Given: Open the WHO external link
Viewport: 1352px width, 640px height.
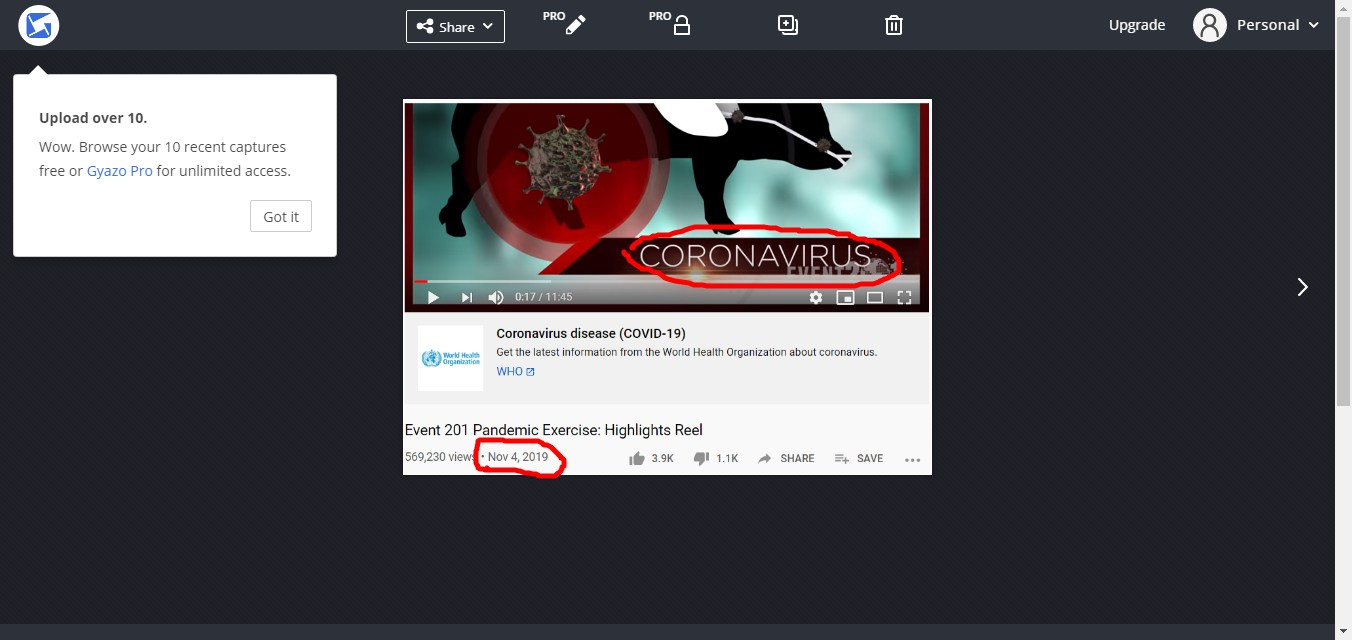Looking at the screenshot, I should point(516,372).
